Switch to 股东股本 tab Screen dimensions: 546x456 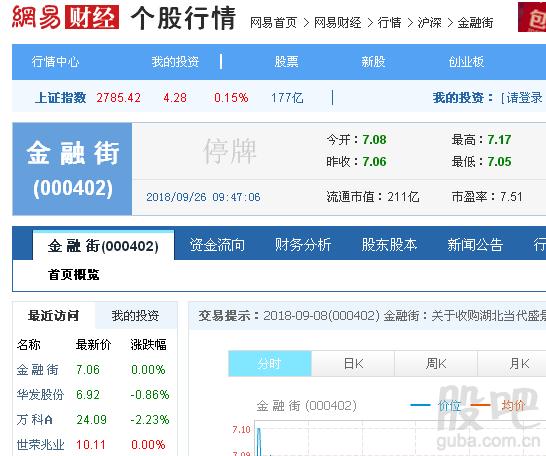(389, 245)
